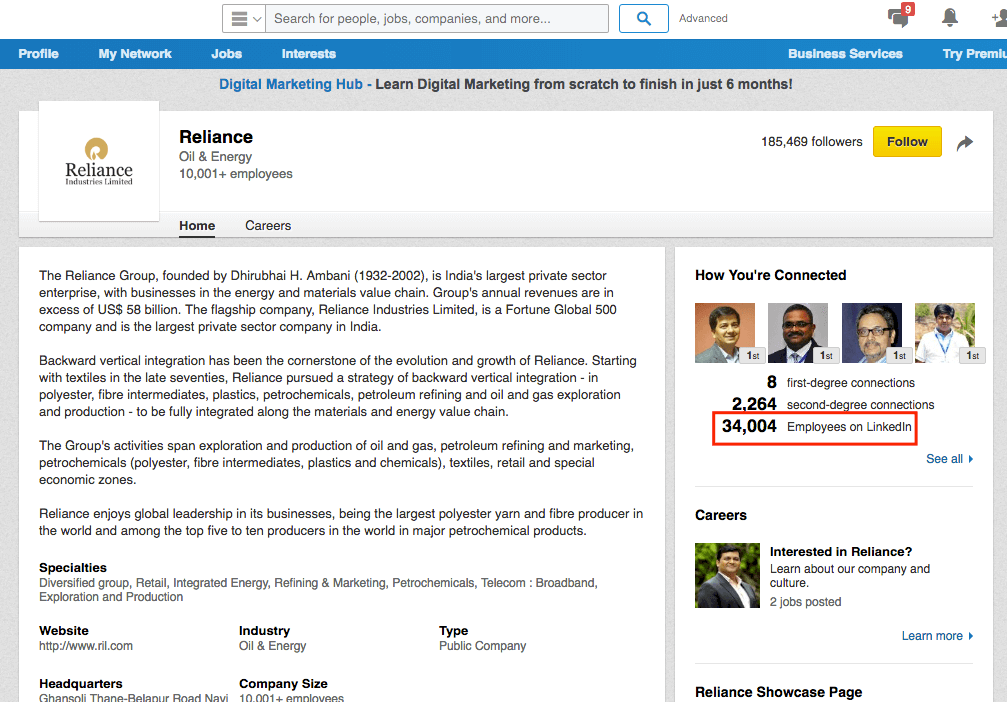
Task: Open the http://www.ril.com website link
Action: click(86, 646)
